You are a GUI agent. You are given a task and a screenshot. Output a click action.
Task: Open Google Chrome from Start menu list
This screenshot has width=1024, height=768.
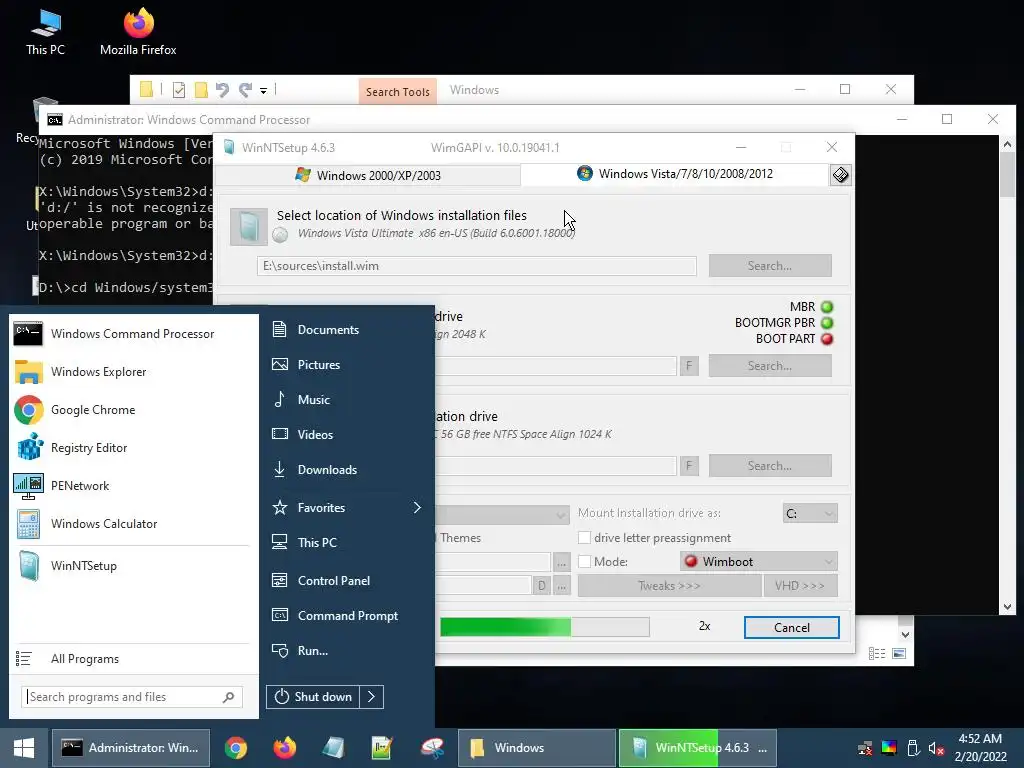click(133, 409)
